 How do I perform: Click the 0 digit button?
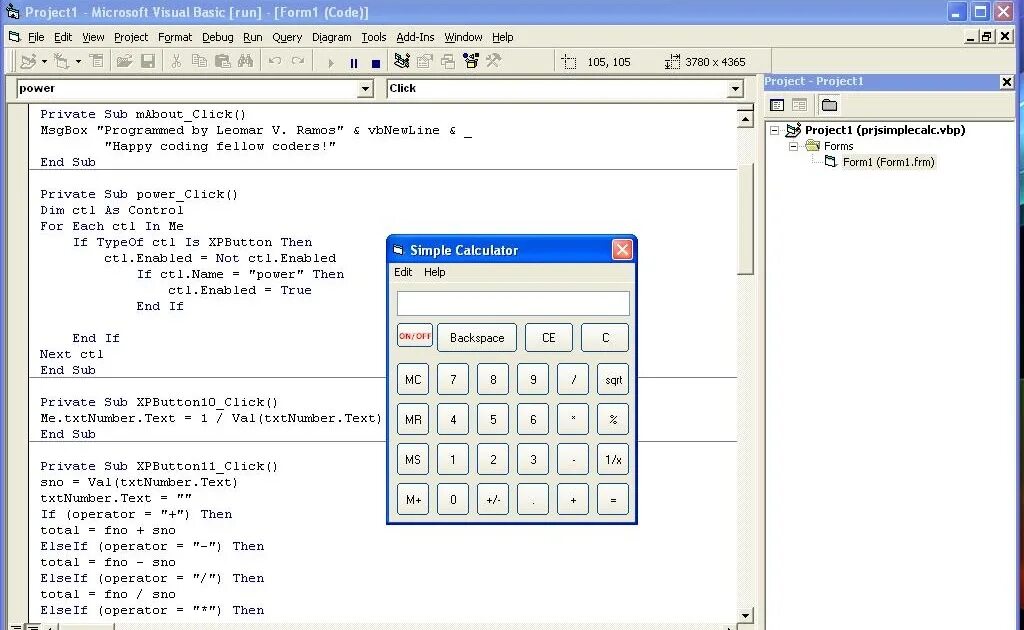453,499
